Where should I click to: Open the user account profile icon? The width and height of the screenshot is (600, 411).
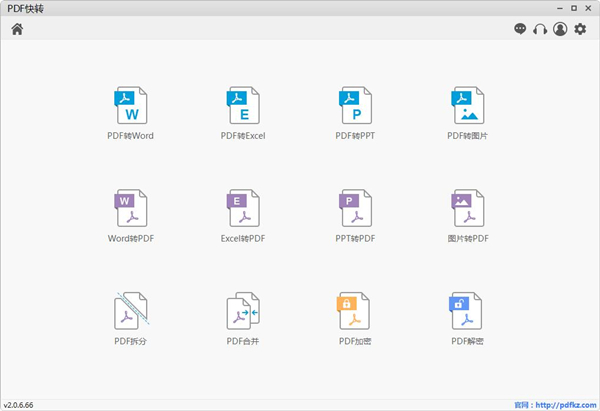pyautogui.click(x=560, y=30)
